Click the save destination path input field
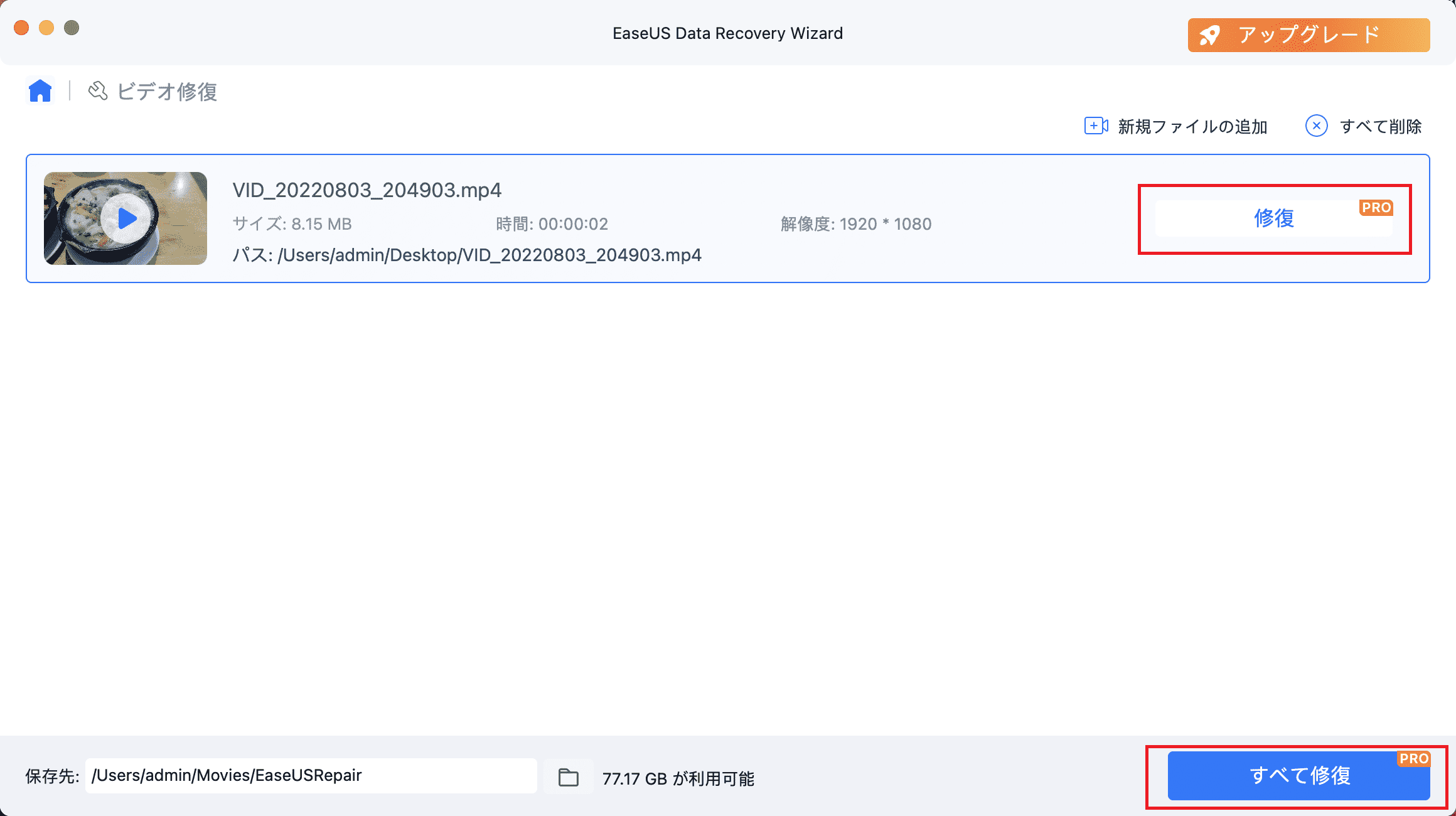 (x=311, y=775)
